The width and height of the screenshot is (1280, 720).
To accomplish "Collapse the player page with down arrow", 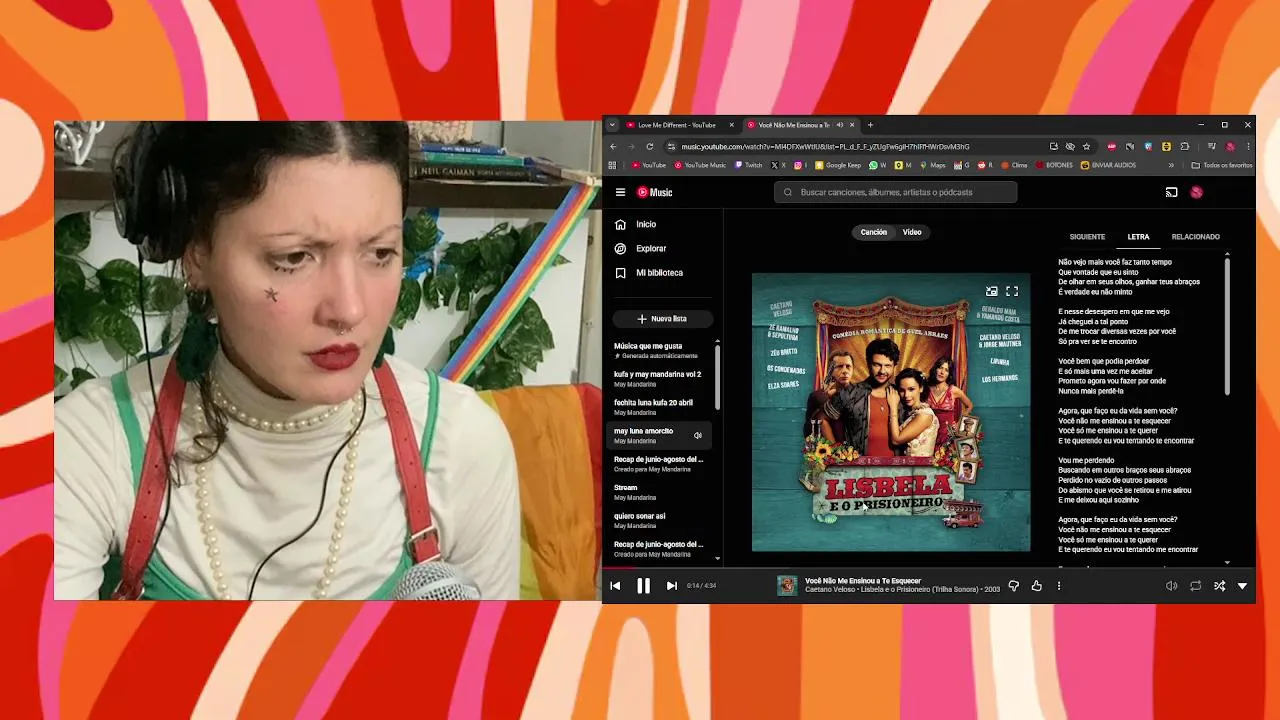I will coord(1242,586).
